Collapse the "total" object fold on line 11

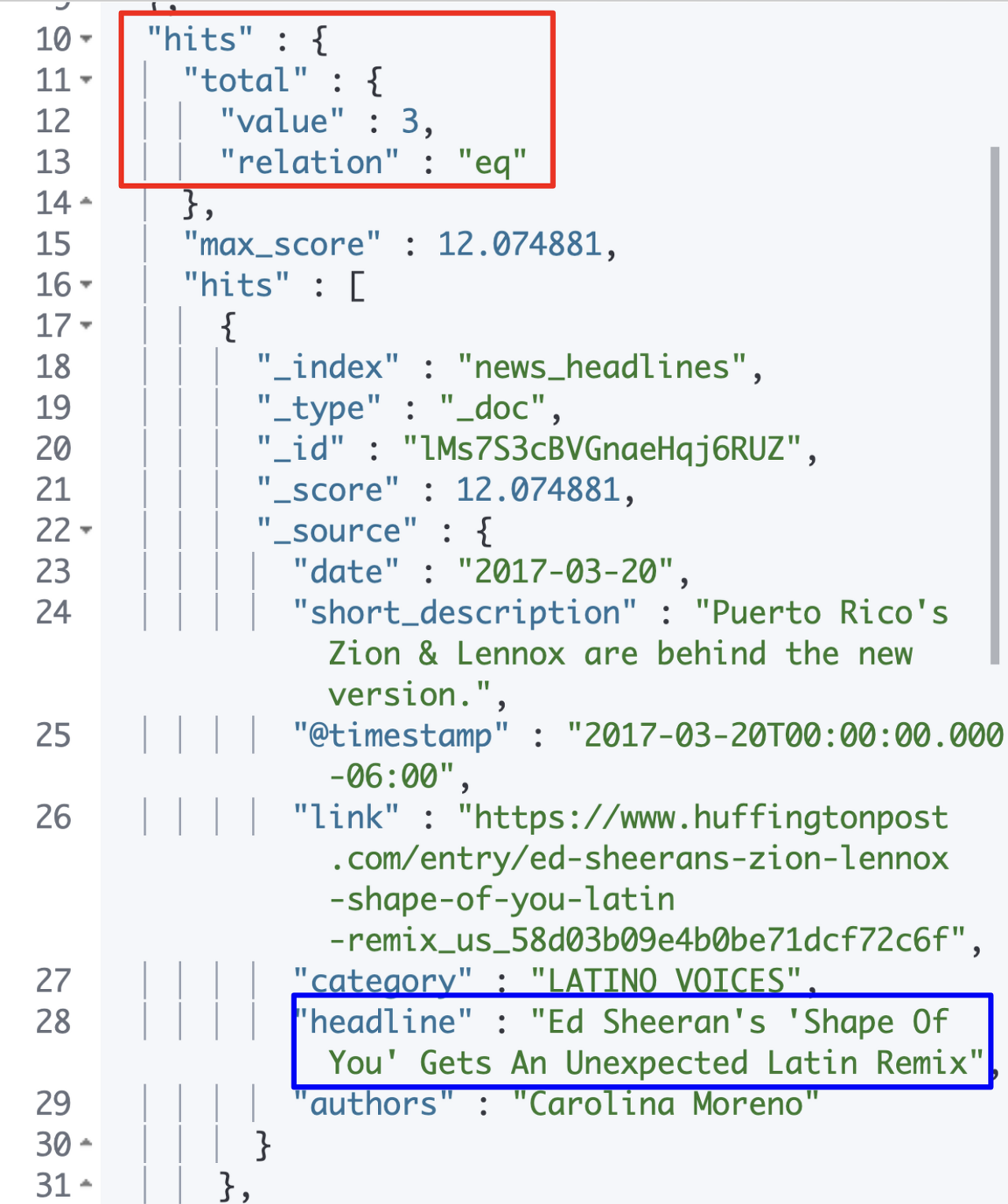[x=86, y=80]
